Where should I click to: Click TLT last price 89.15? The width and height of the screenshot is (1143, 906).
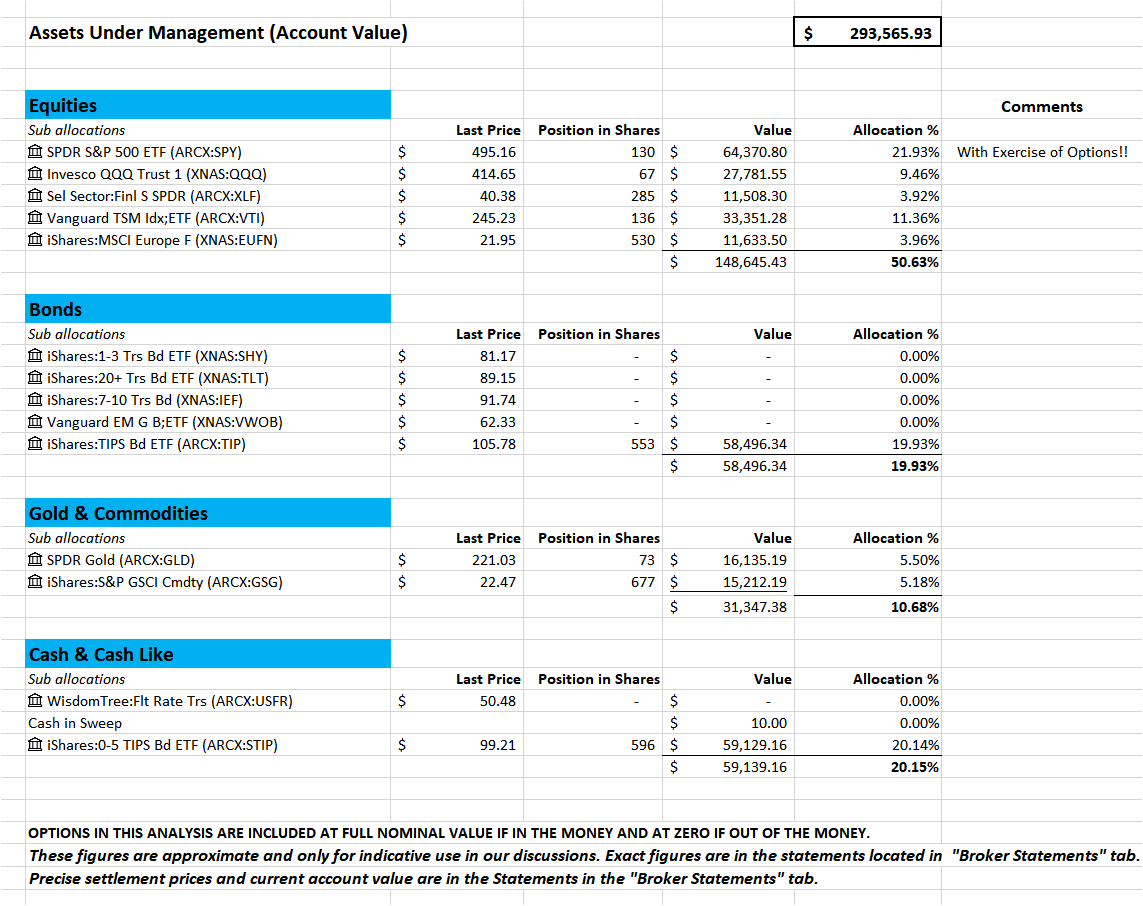point(498,378)
